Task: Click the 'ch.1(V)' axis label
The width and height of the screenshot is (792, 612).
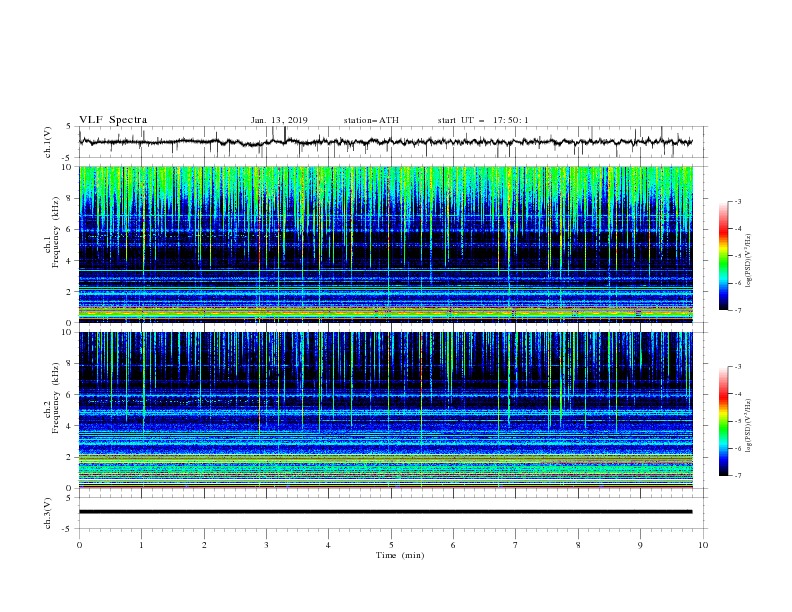Action: click(48, 142)
